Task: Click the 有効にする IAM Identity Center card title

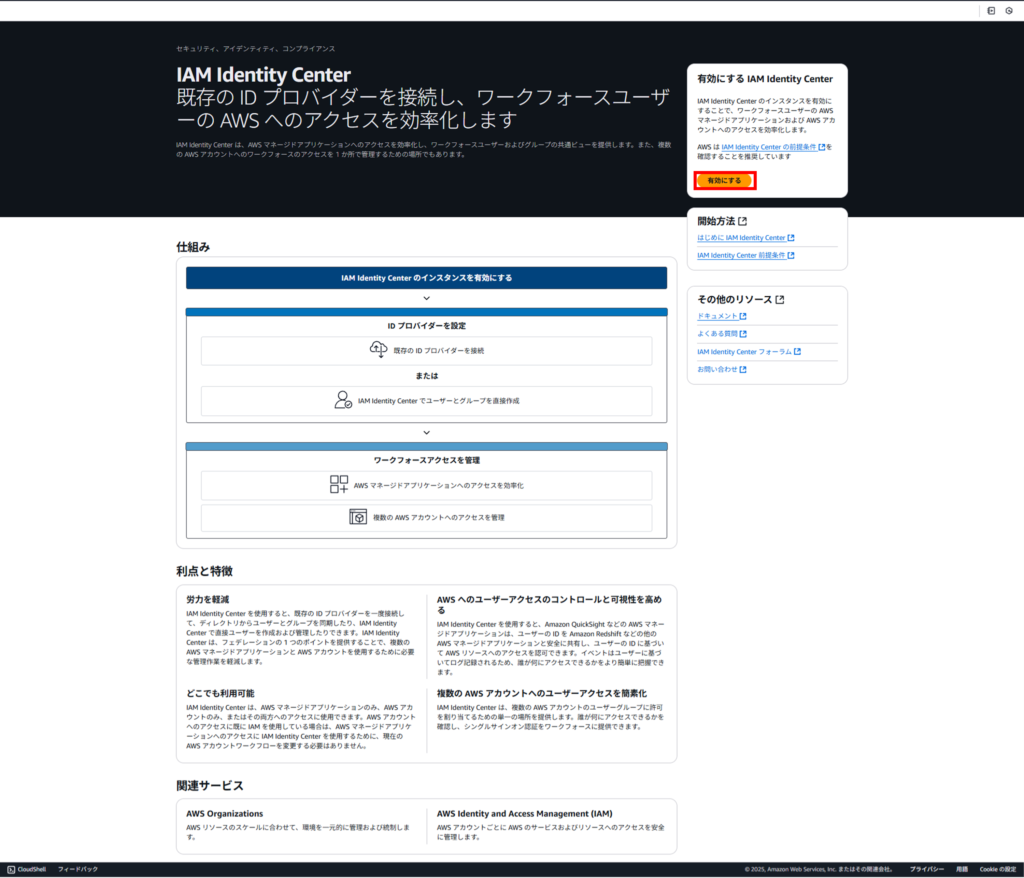Action: (x=765, y=79)
